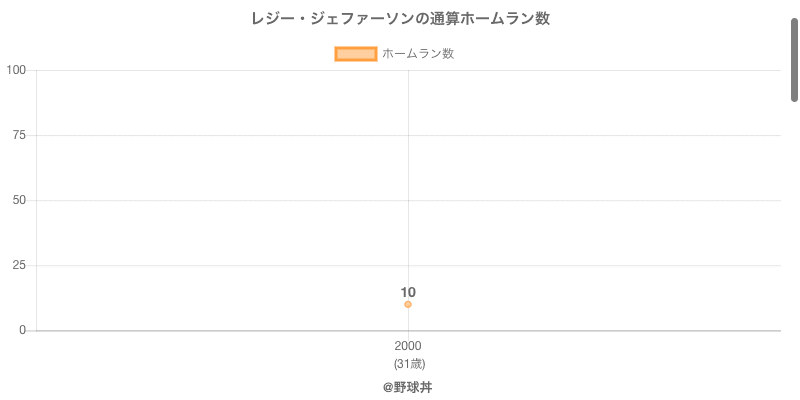Viewport: 800px width, 400px height.
Task: Click the chart title レジー・ジェファーソンの通算ホームラン数
Action: 400,19
